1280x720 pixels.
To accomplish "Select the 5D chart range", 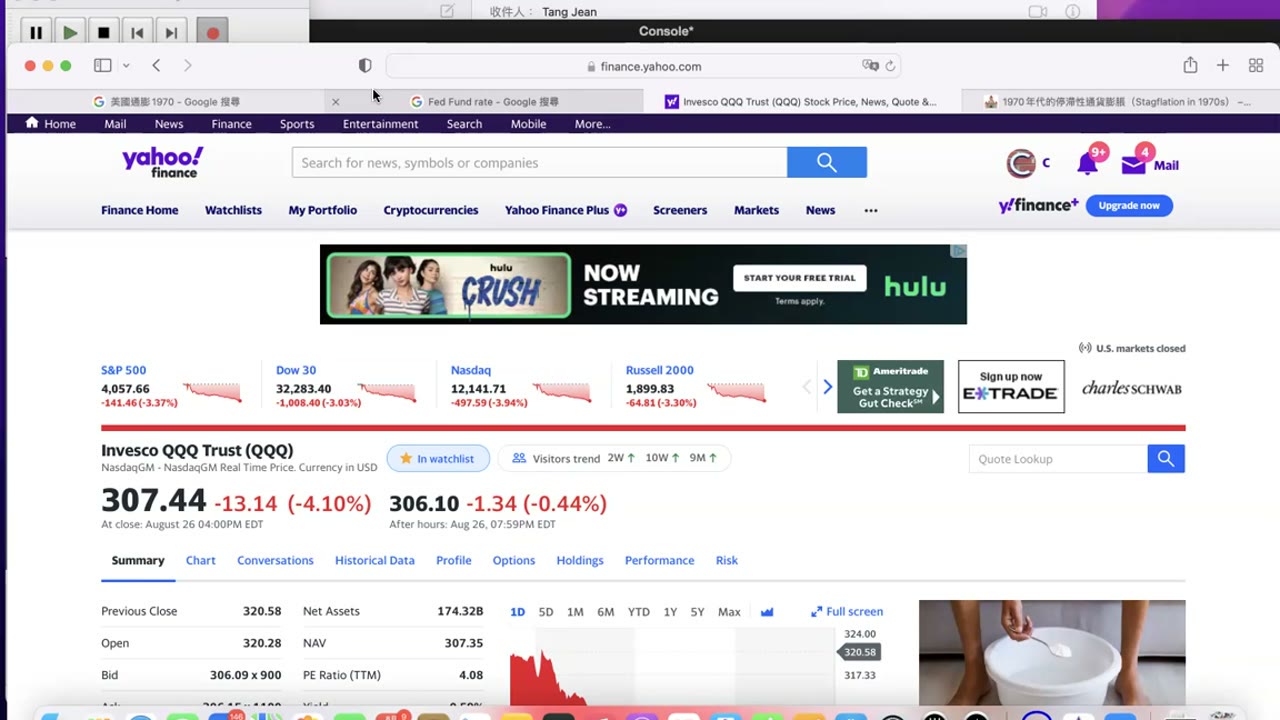I will click(x=546, y=612).
